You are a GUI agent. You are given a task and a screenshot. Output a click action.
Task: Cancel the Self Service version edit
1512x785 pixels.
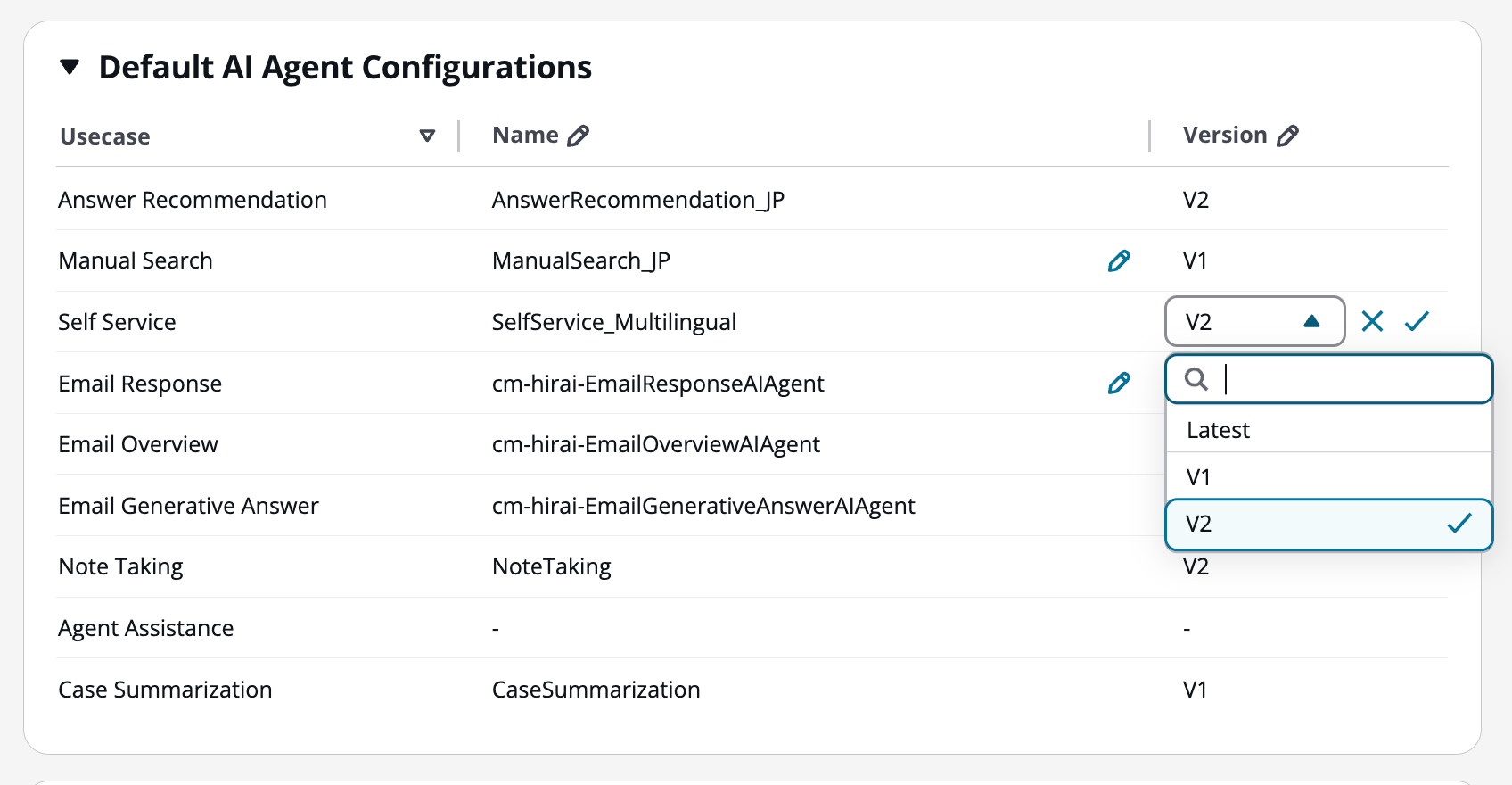click(x=1372, y=321)
